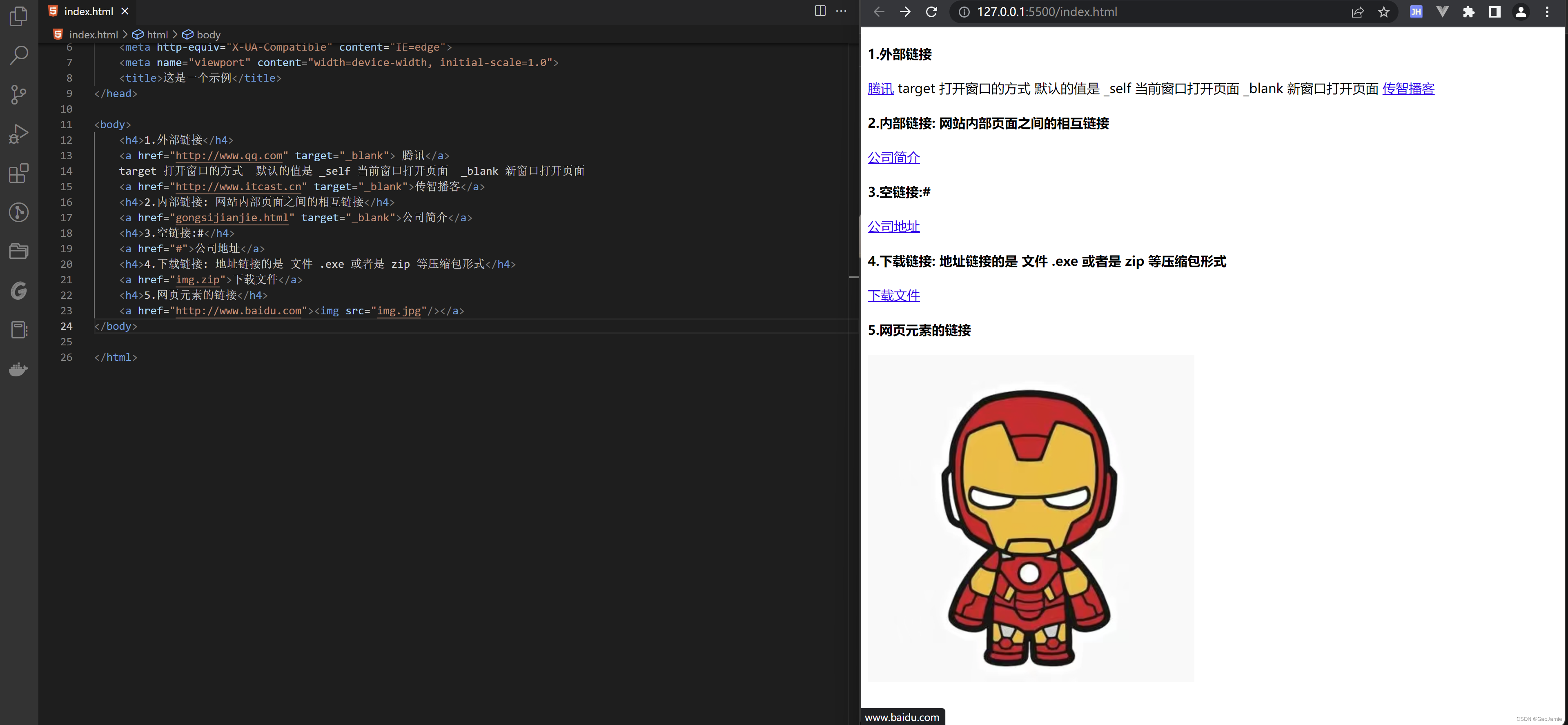Open the browser three-dot menu

click(1547, 11)
